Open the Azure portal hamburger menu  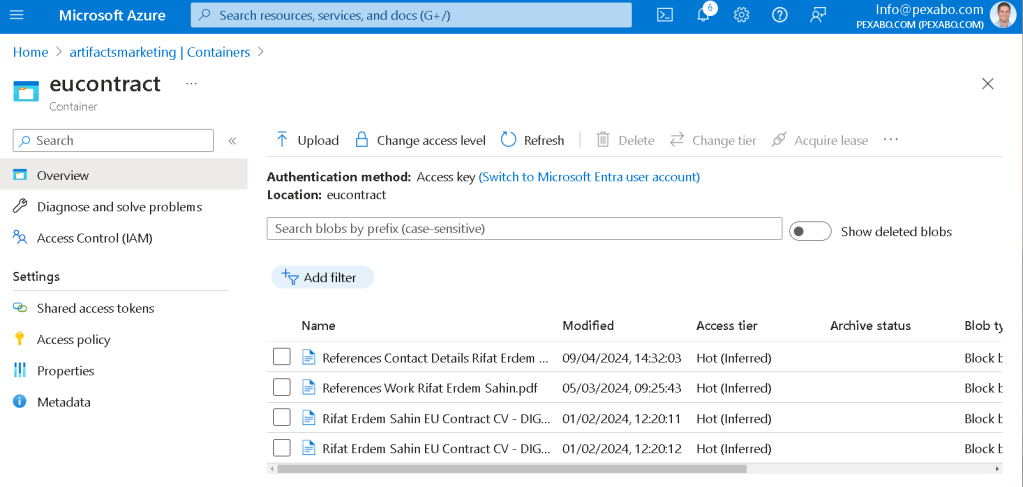tap(17, 15)
